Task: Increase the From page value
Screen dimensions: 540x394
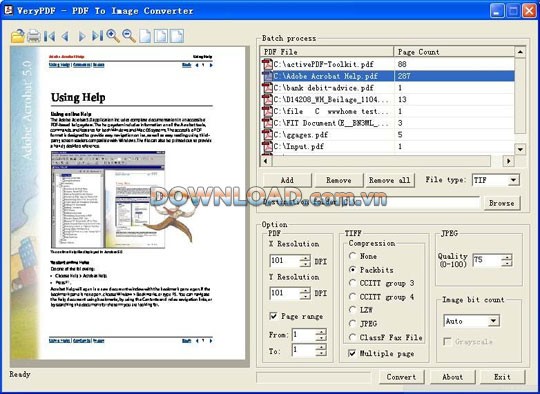Action: (321, 332)
